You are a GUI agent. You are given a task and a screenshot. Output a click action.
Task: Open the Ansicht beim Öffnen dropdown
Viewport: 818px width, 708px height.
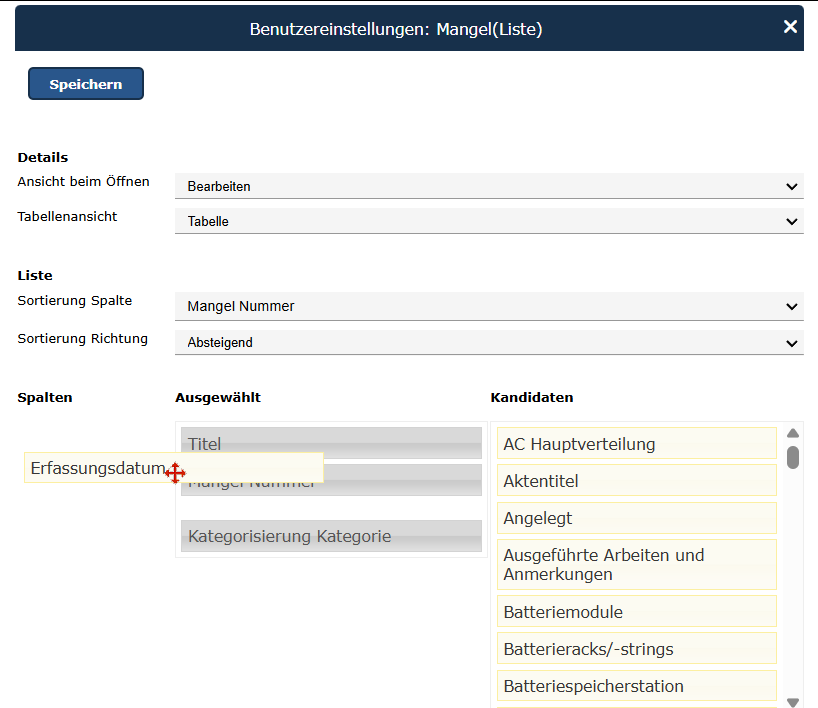[489, 186]
